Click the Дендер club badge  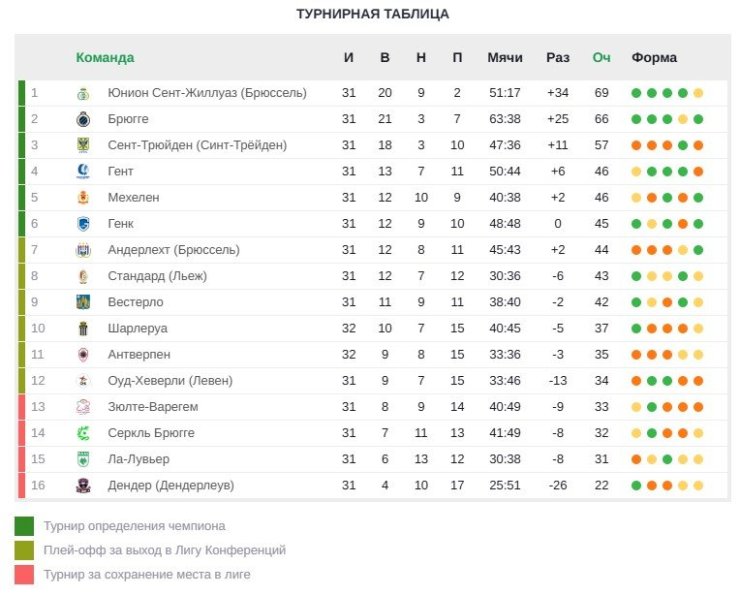[x=83, y=486]
